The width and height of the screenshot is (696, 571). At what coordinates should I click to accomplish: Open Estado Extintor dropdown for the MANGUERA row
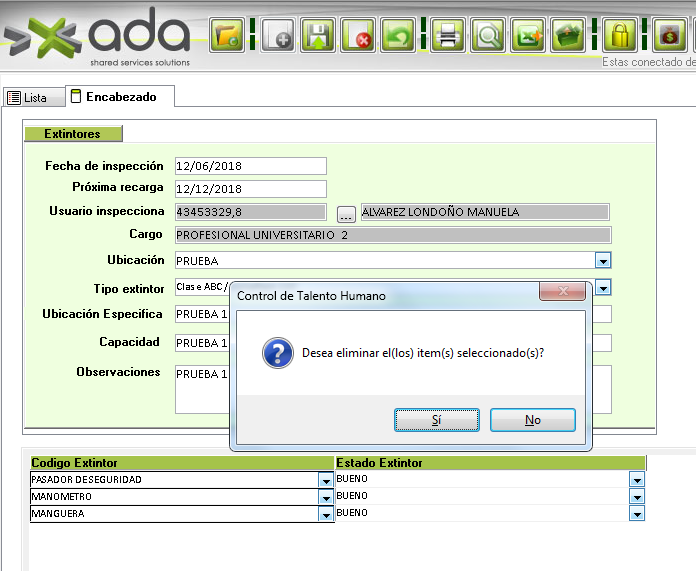coord(637,513)
